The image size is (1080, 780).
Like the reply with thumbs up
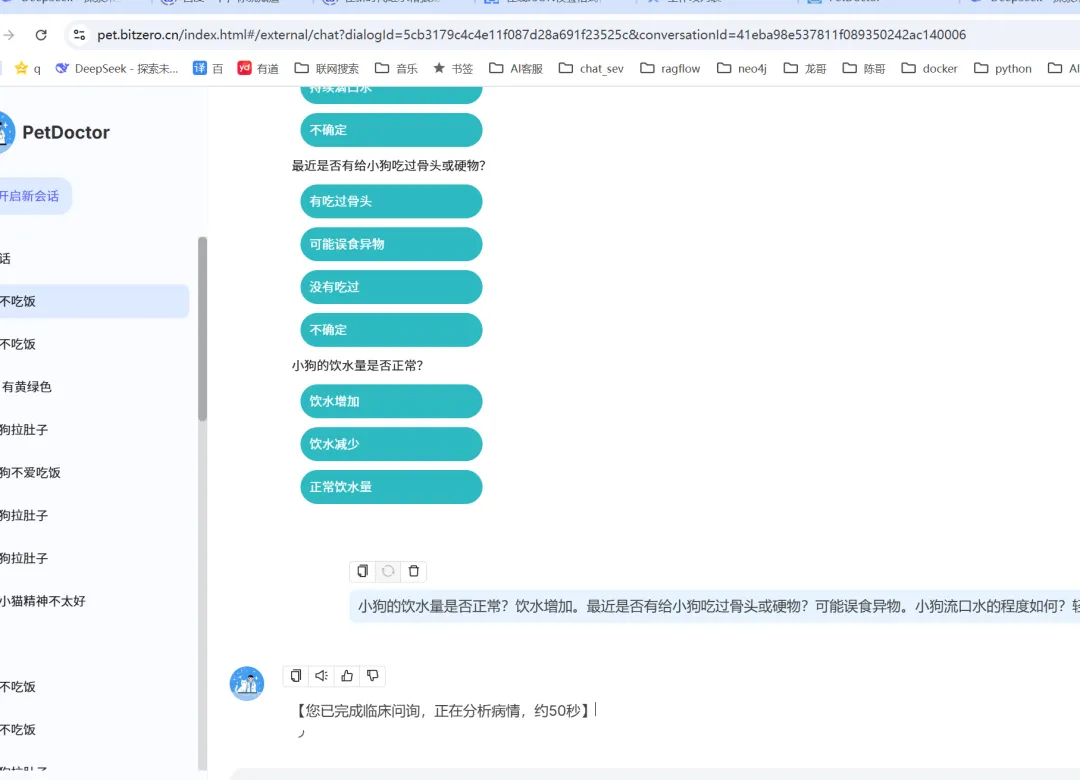347,676
